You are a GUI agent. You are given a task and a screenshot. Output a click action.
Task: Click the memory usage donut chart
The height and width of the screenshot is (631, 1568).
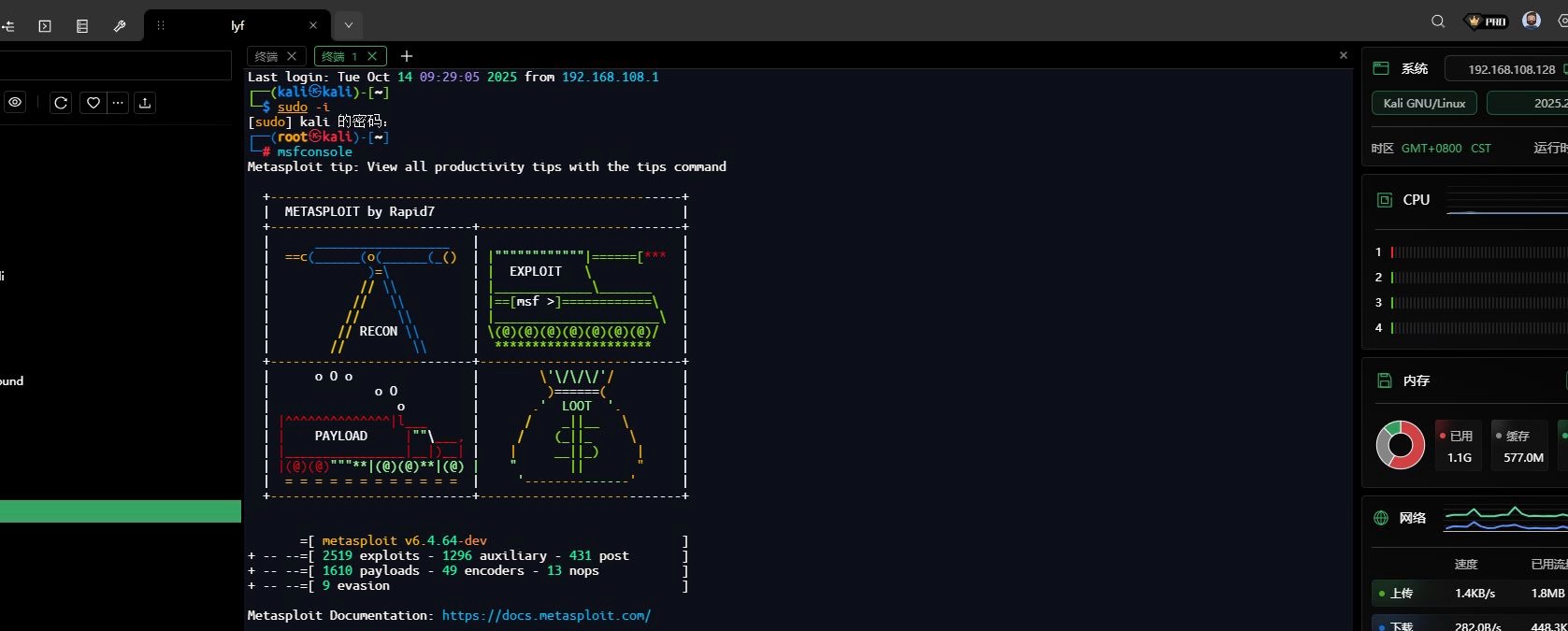pos(1401,445)
